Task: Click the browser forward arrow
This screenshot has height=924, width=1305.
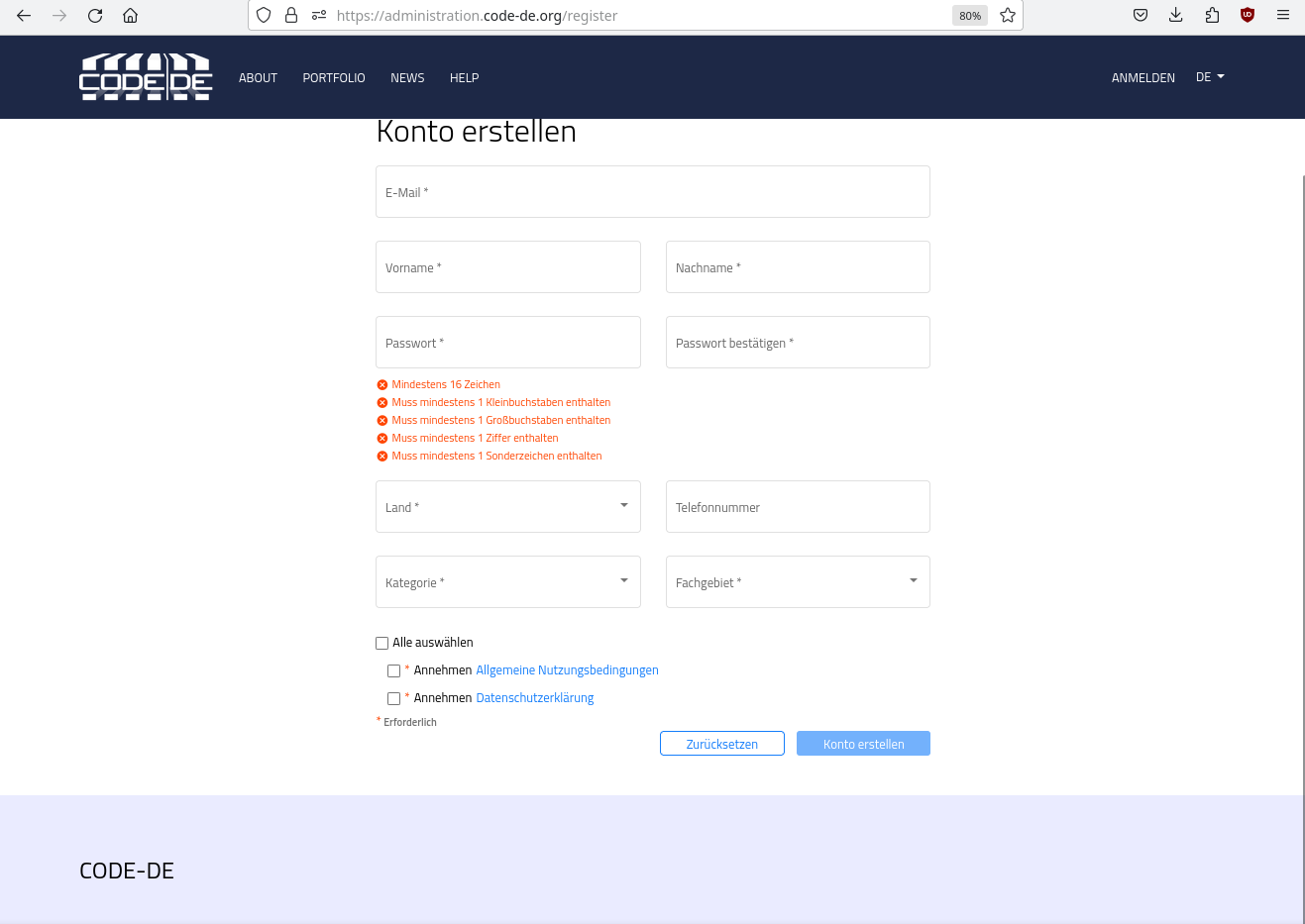Action: click(x=59, y=15)
